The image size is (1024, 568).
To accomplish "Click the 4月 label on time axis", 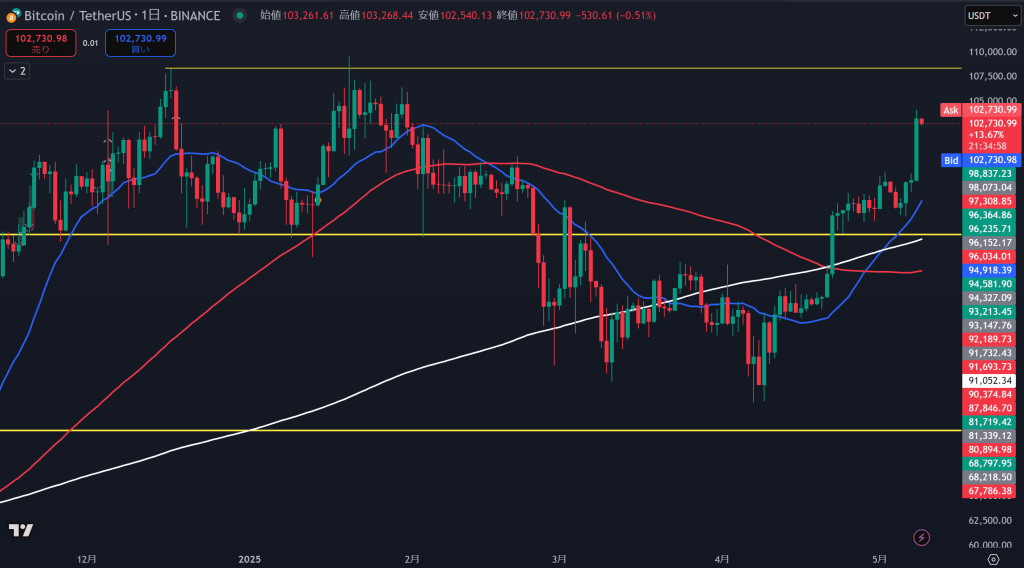I will click(722, 559).
